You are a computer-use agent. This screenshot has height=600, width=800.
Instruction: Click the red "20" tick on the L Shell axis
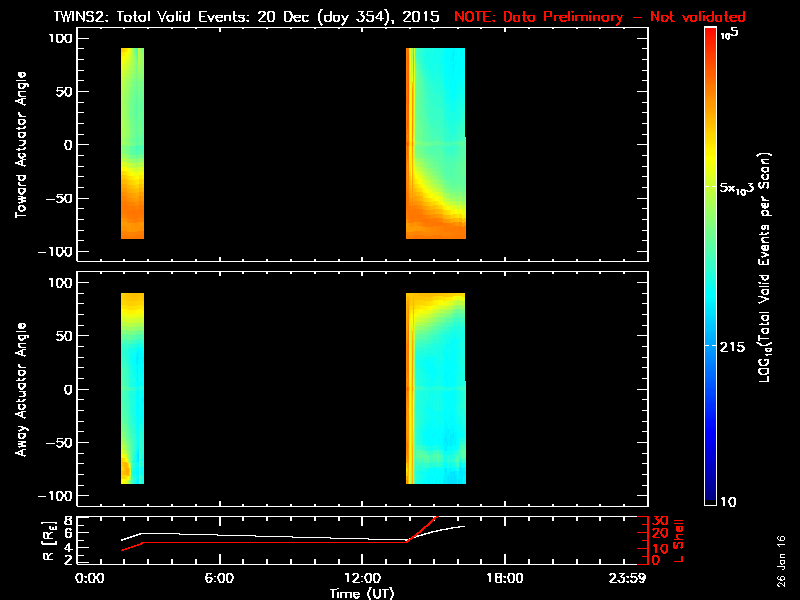click(x=660, y=534)
